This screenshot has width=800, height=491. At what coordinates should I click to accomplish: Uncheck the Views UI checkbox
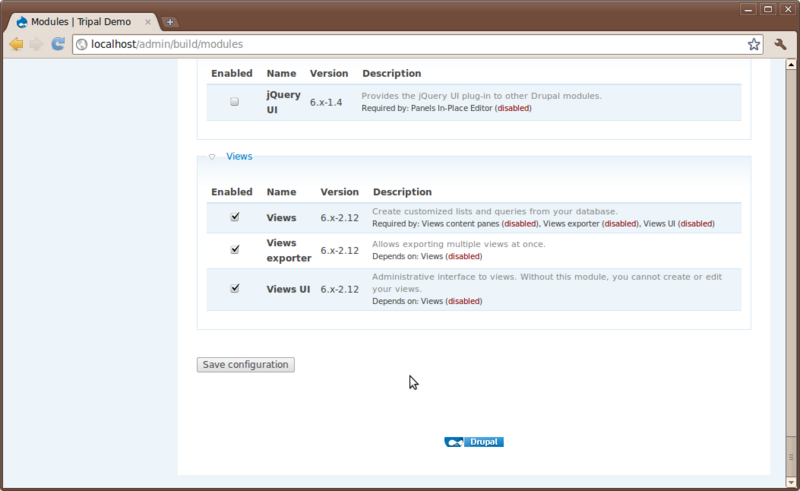pyautogui.click(x=235, y=288)
